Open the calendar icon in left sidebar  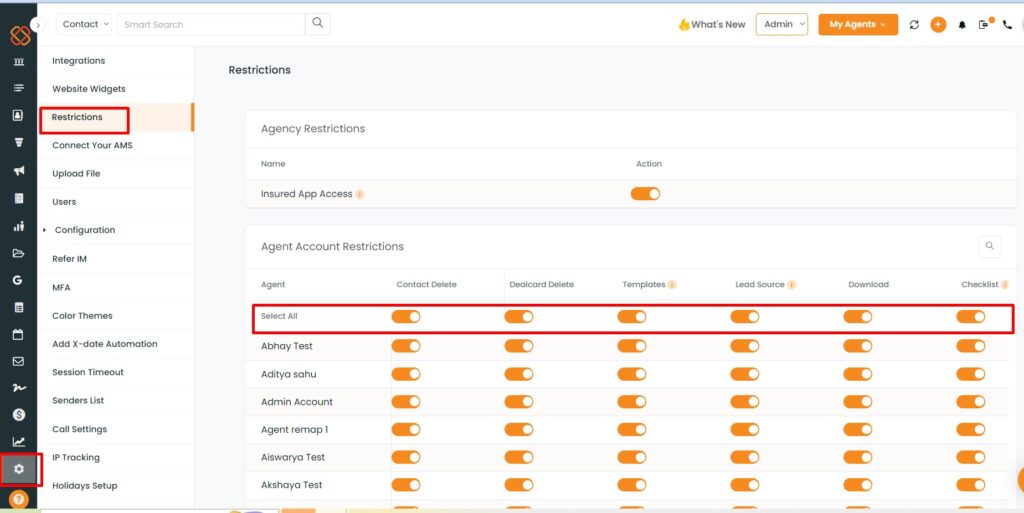pyautogui.click(x=18, y=334)
